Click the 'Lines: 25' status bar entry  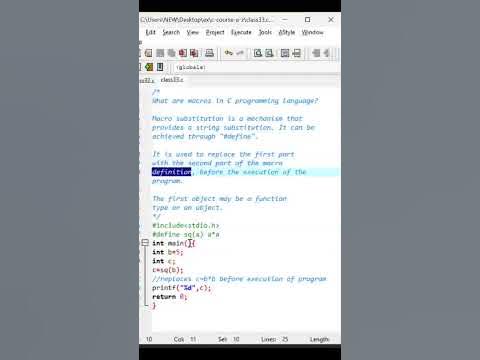pos(275,339)
